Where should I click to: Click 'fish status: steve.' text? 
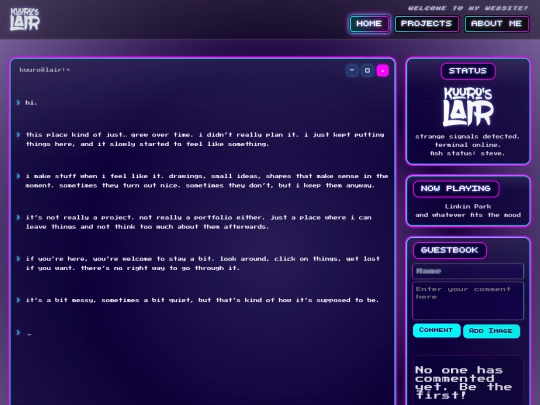tap(468, 153)
